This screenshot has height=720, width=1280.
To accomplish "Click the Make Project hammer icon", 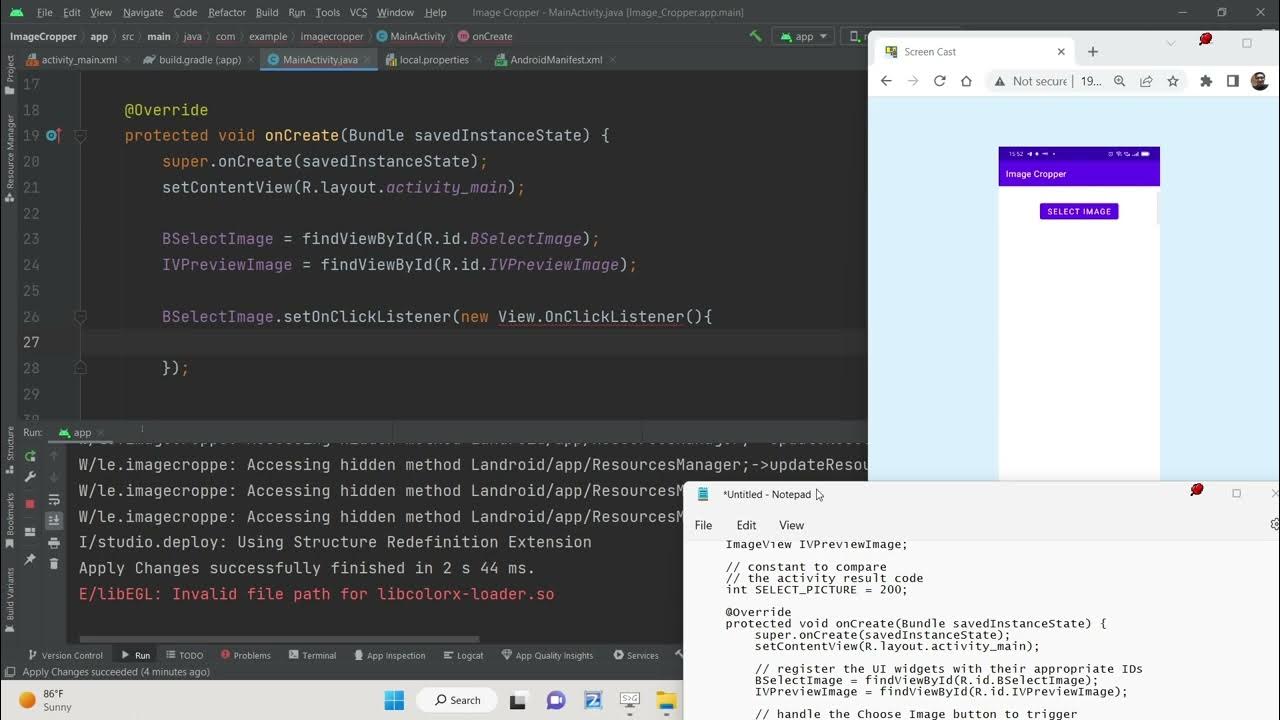I will pos(755,36).
